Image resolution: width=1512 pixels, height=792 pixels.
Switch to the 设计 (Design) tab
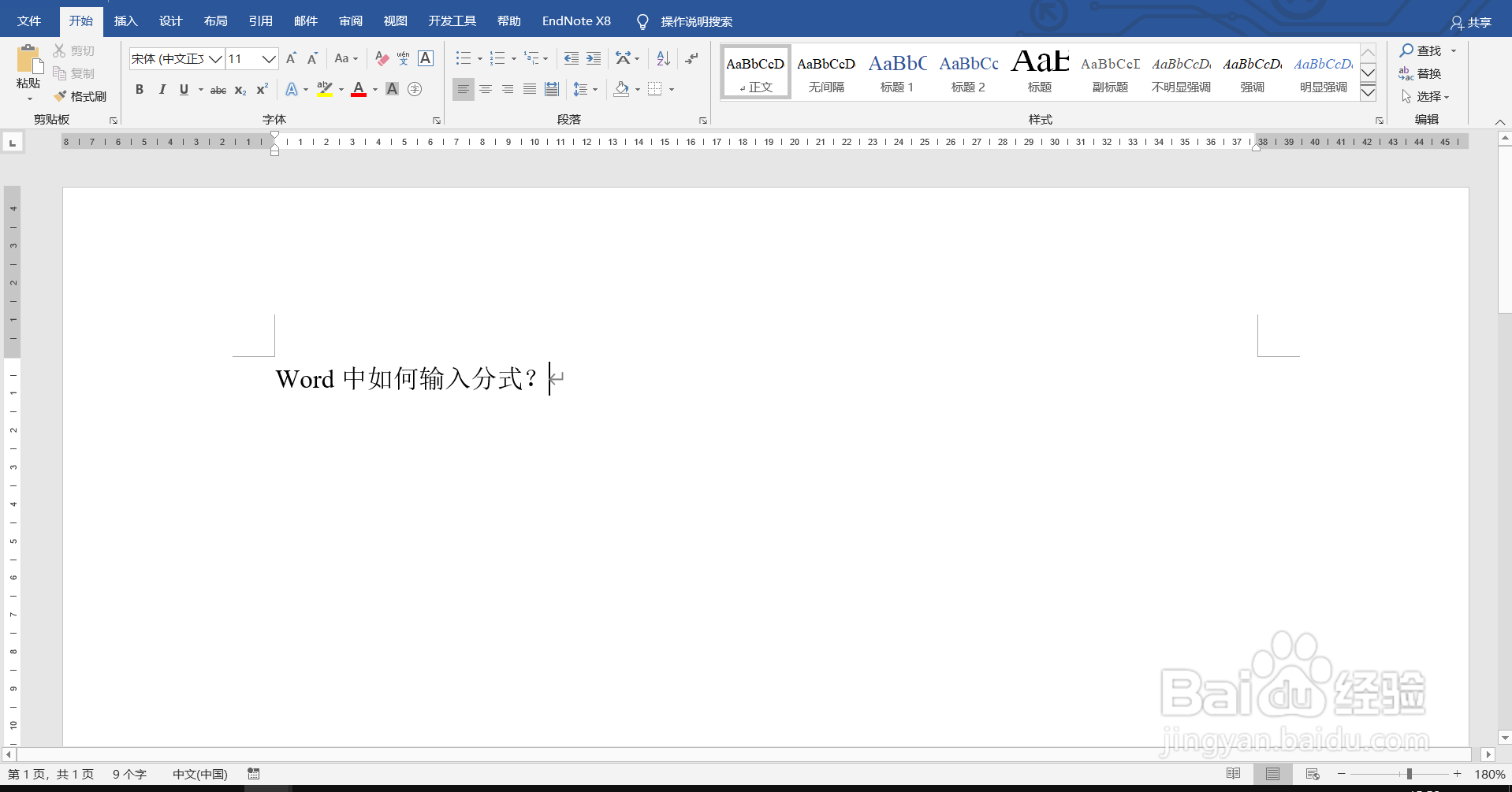(170, 21)
